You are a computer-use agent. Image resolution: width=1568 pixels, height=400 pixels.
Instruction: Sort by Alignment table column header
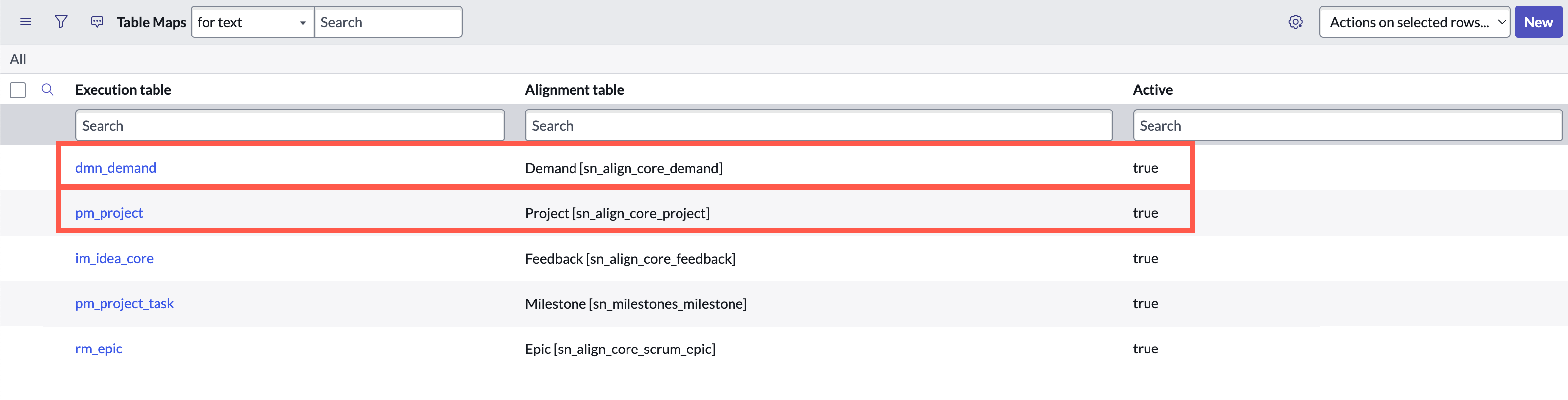coord(574,90)
